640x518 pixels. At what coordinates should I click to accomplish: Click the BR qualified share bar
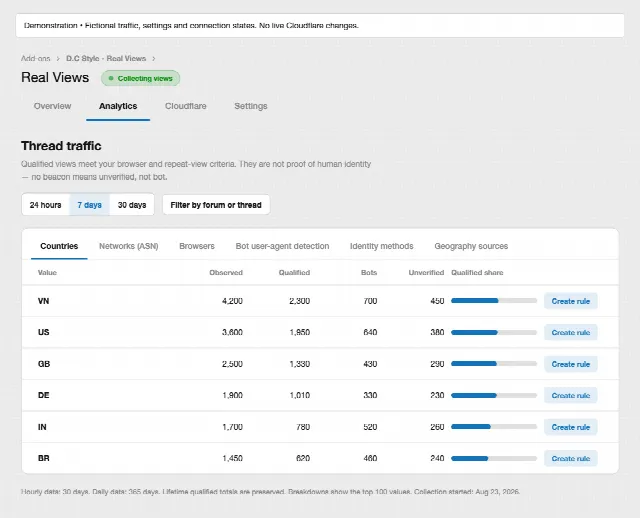(x=494, y=458)
